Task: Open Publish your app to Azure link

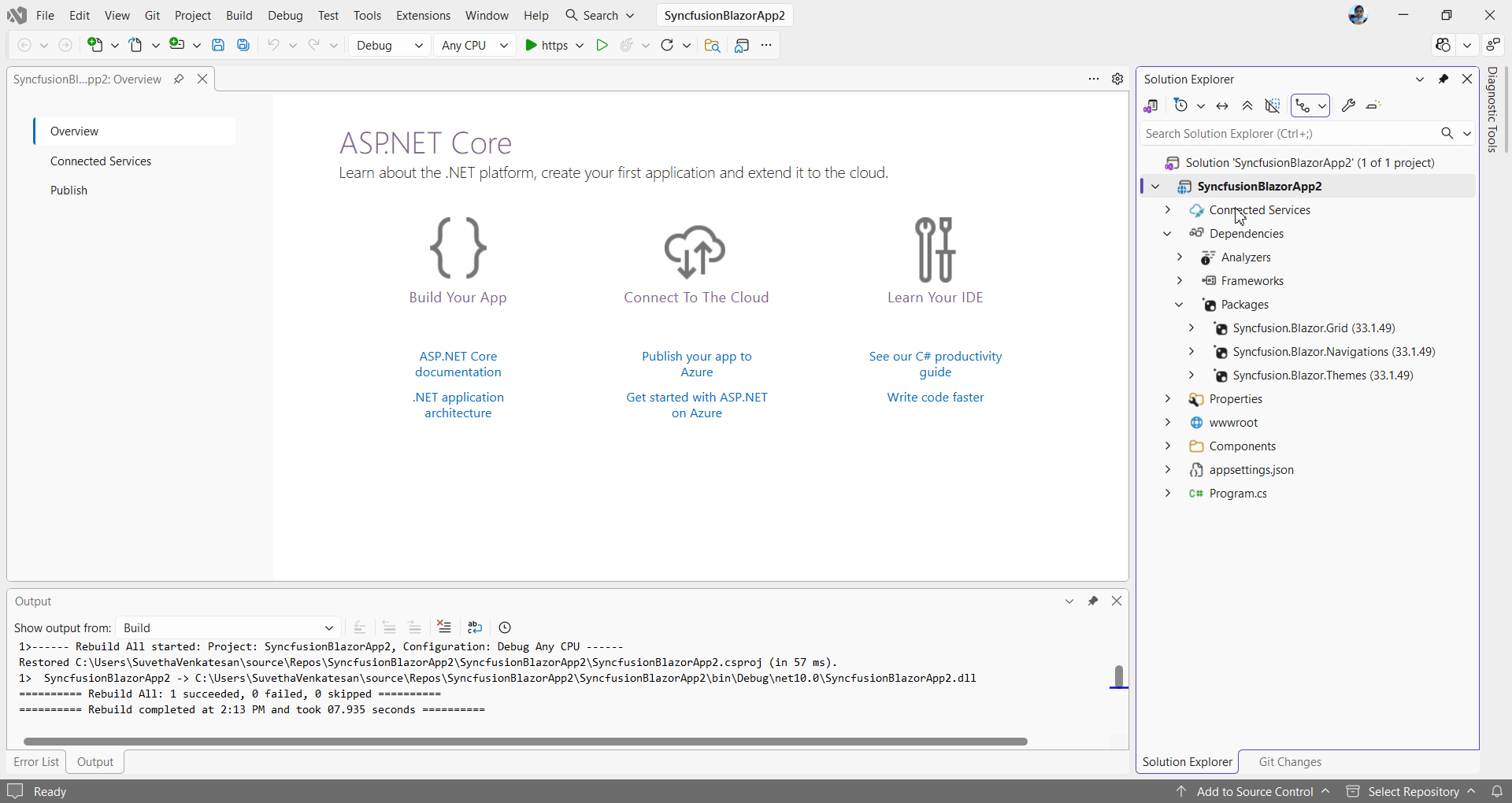Action: point(697,364)
